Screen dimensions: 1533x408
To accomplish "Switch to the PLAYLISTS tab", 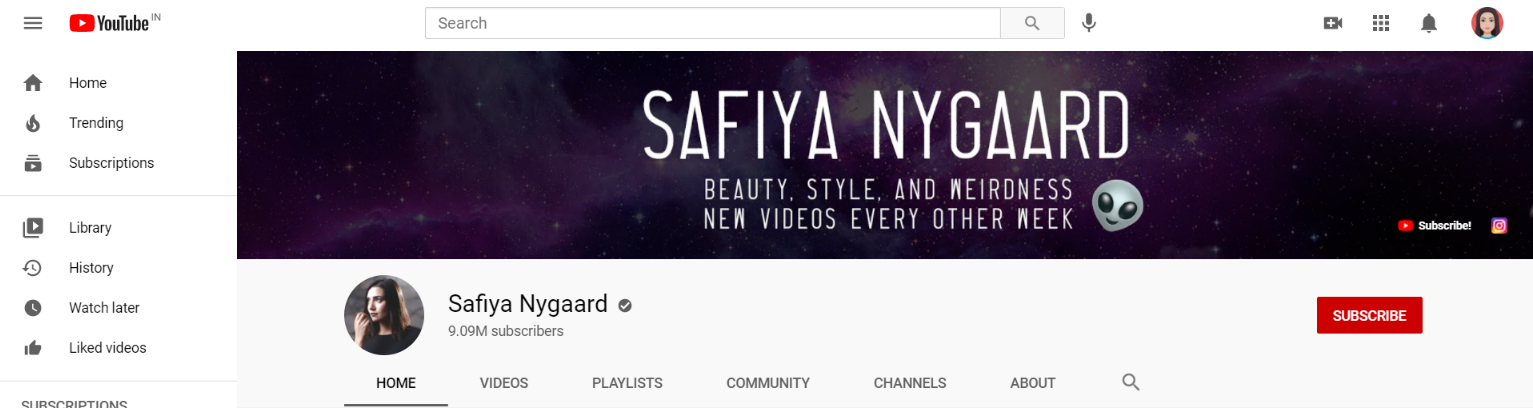I will 627,383.
